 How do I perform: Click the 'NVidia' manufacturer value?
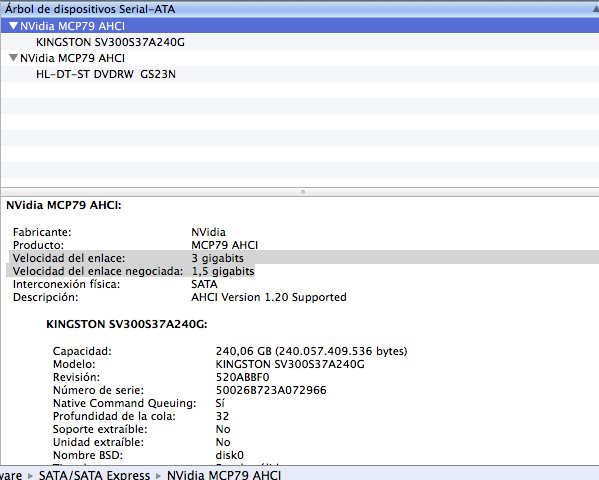pyautogui.click(x=208, y=232)
